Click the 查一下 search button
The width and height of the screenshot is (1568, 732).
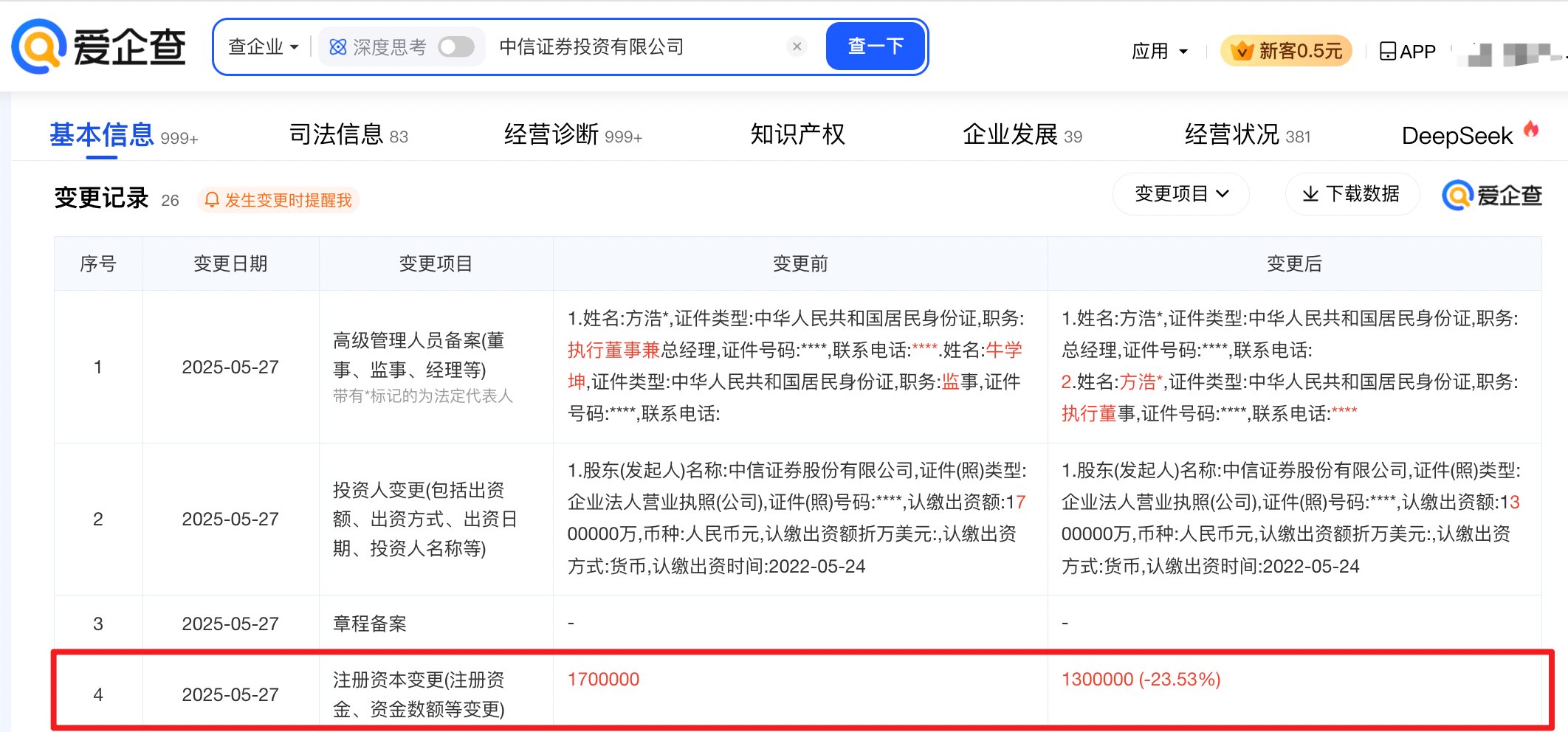click(x=875, y=46)
